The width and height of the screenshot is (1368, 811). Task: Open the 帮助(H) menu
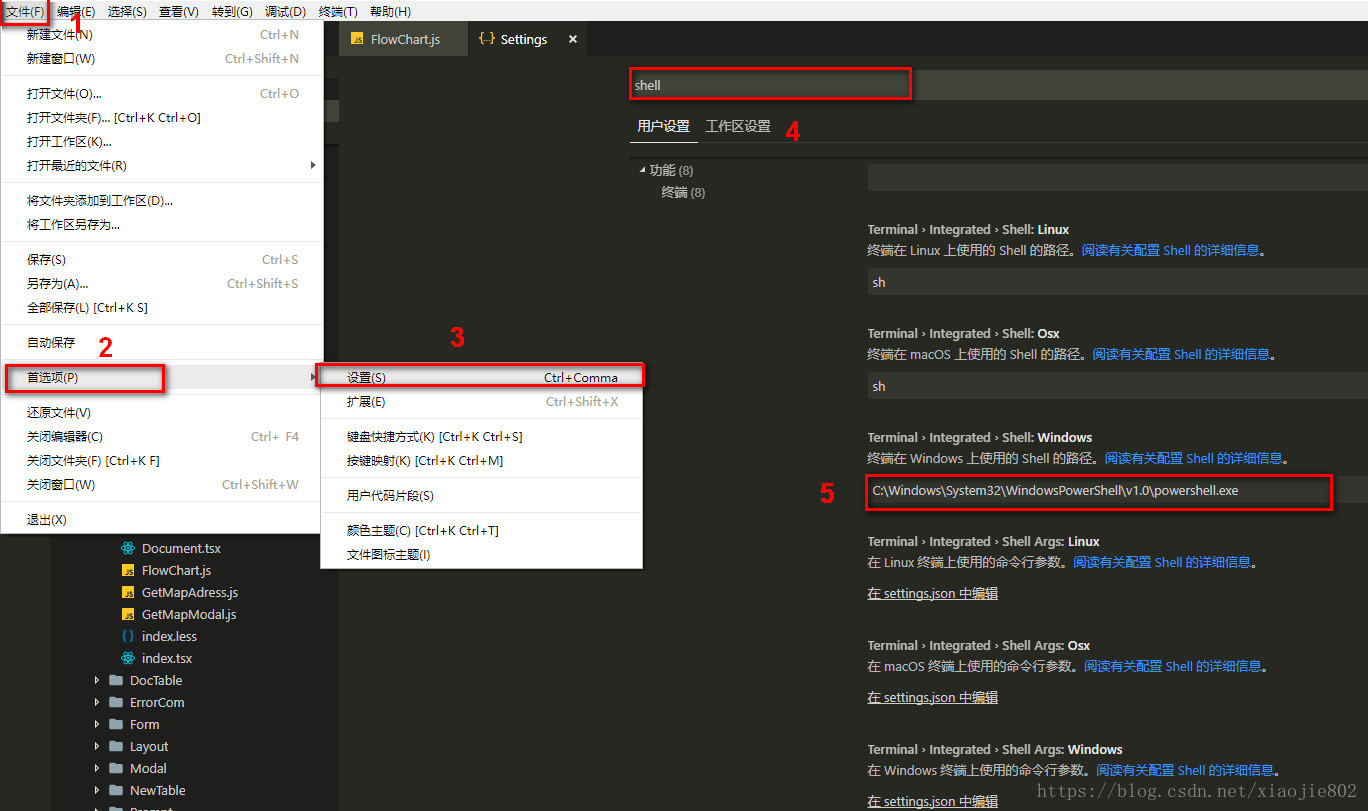390,11
